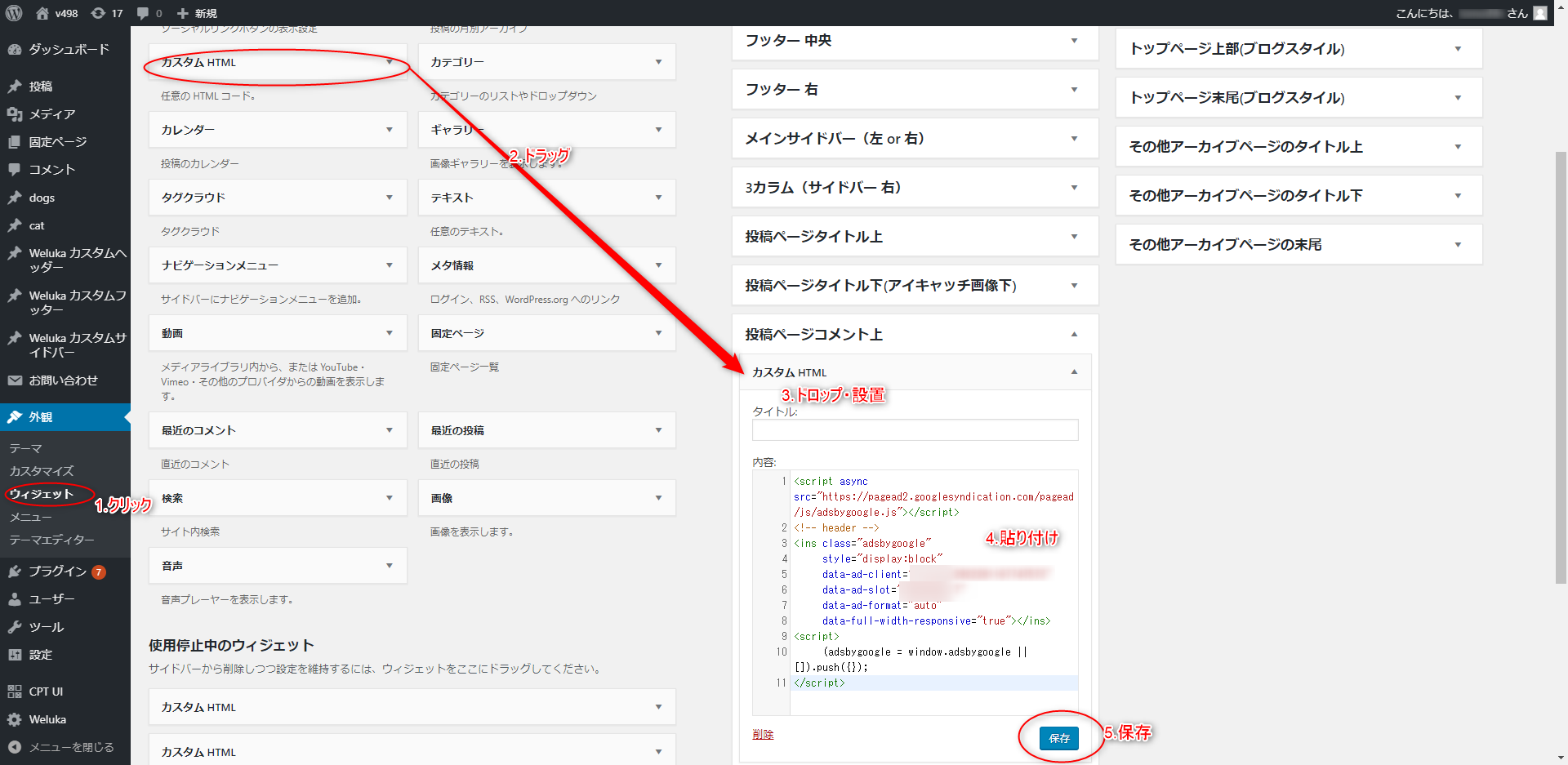Collapse the sidebar with メニューを閉じる icon
The height and width of the screenshot is (765, 1568).
(x=15, y=747)
